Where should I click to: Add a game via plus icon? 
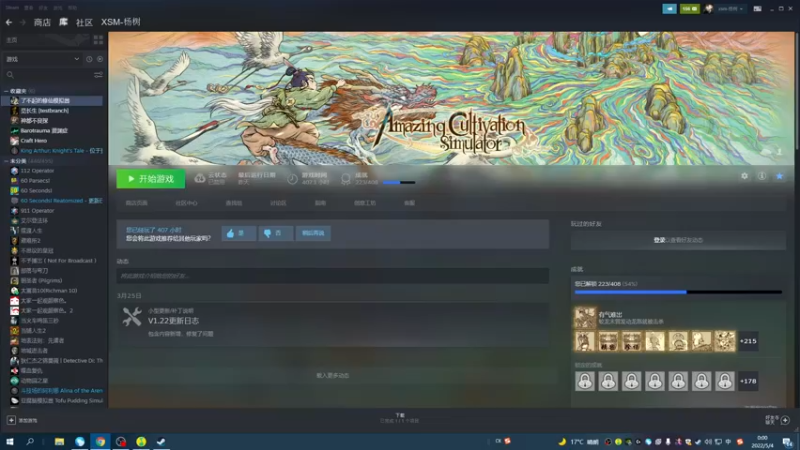point(11,420)
